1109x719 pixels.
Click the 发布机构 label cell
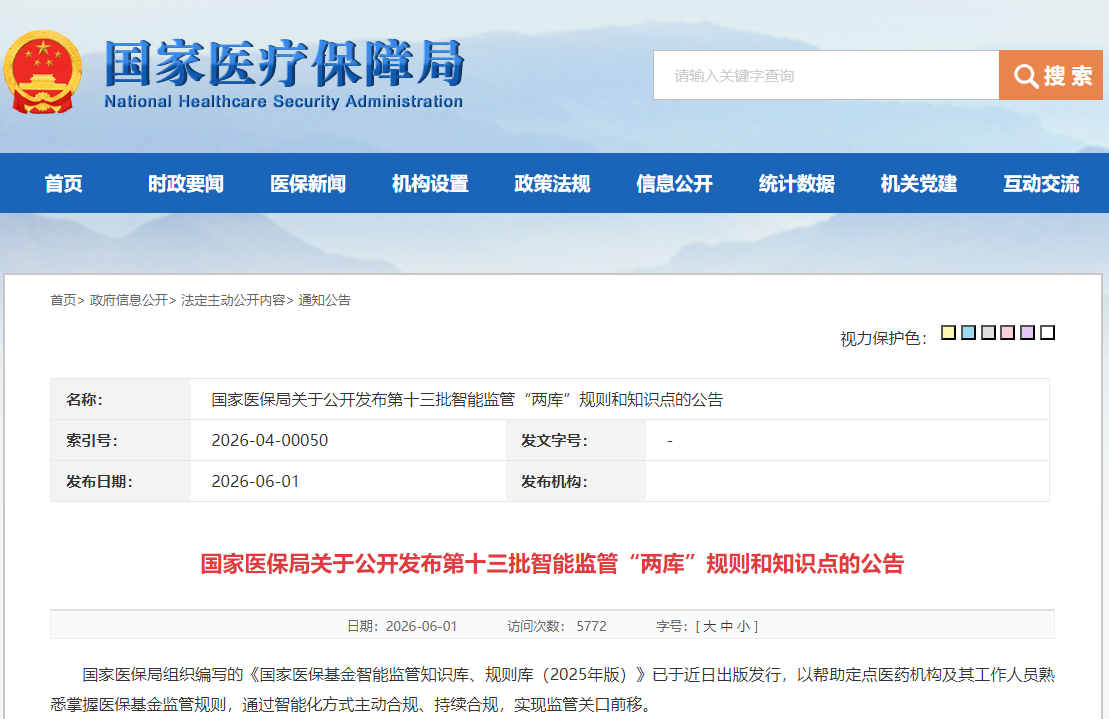click(576, 481)
